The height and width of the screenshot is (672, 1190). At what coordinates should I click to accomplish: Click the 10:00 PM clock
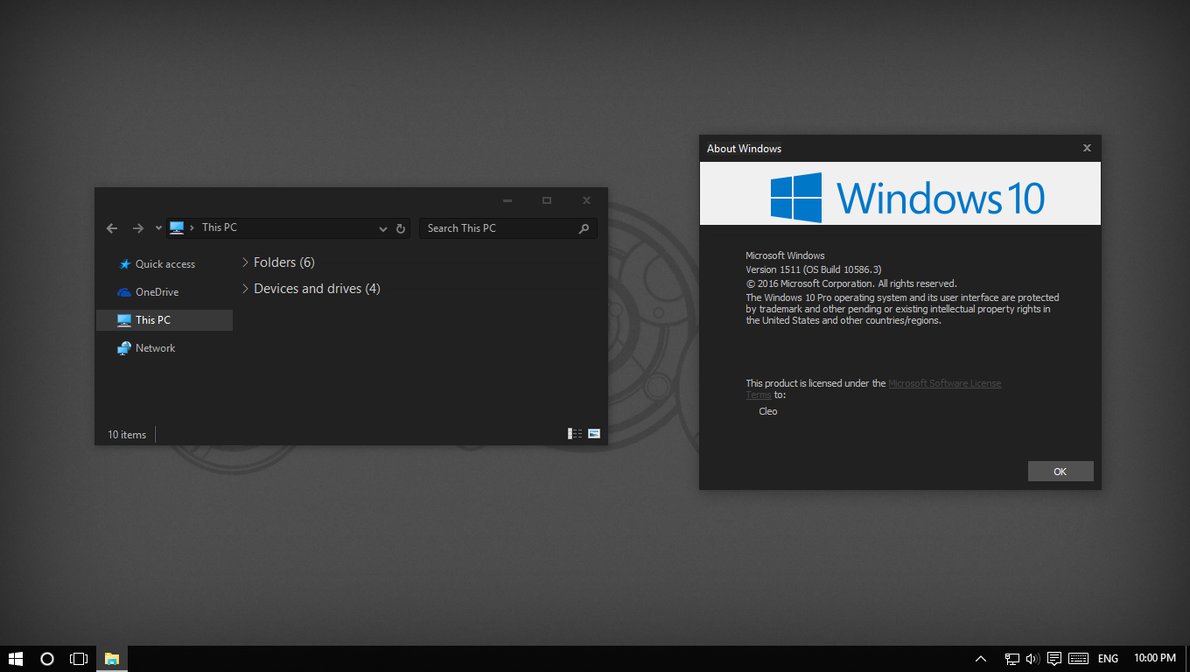tap(1154, 658)
